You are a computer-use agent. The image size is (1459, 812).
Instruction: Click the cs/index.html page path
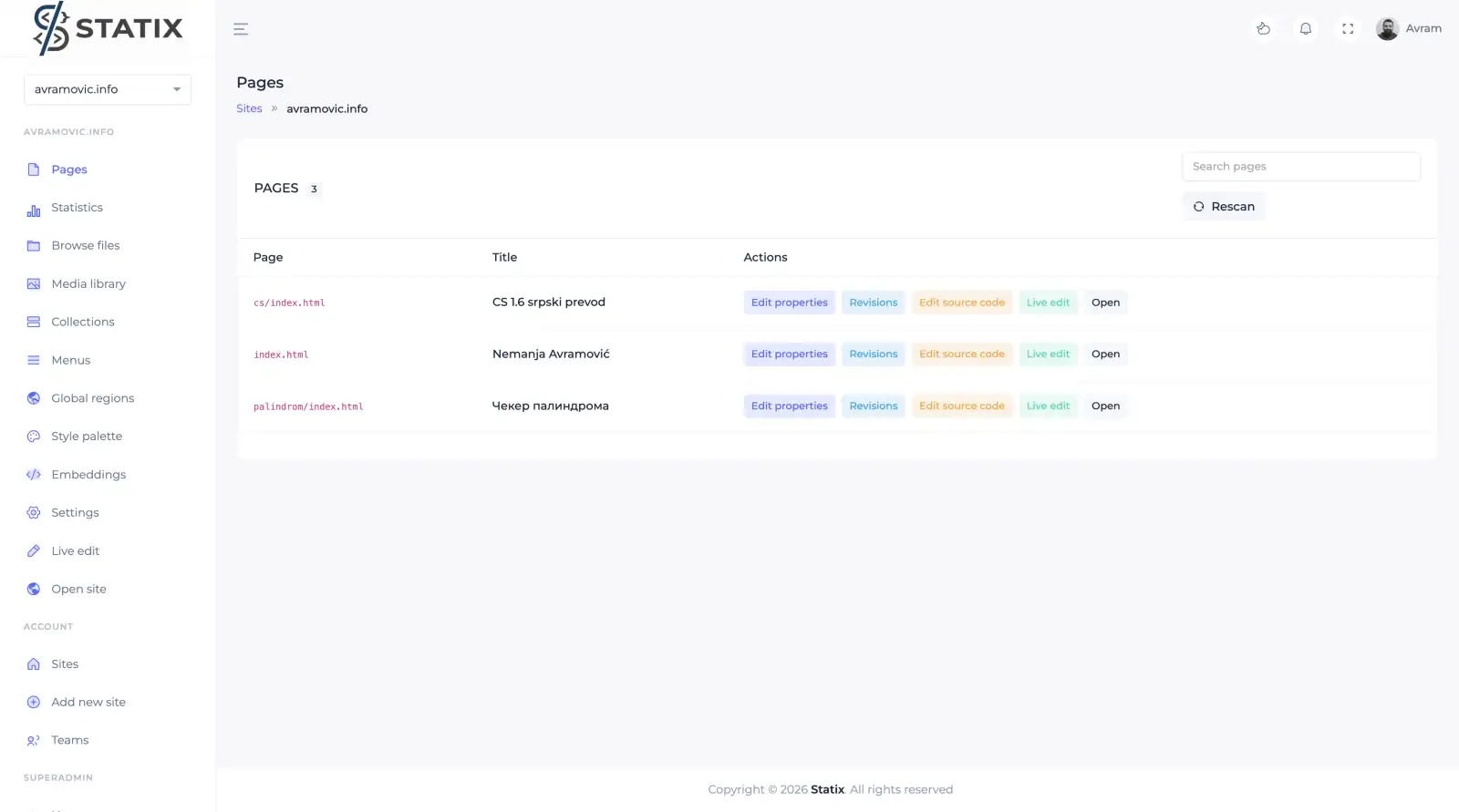(x=289, y=303)
